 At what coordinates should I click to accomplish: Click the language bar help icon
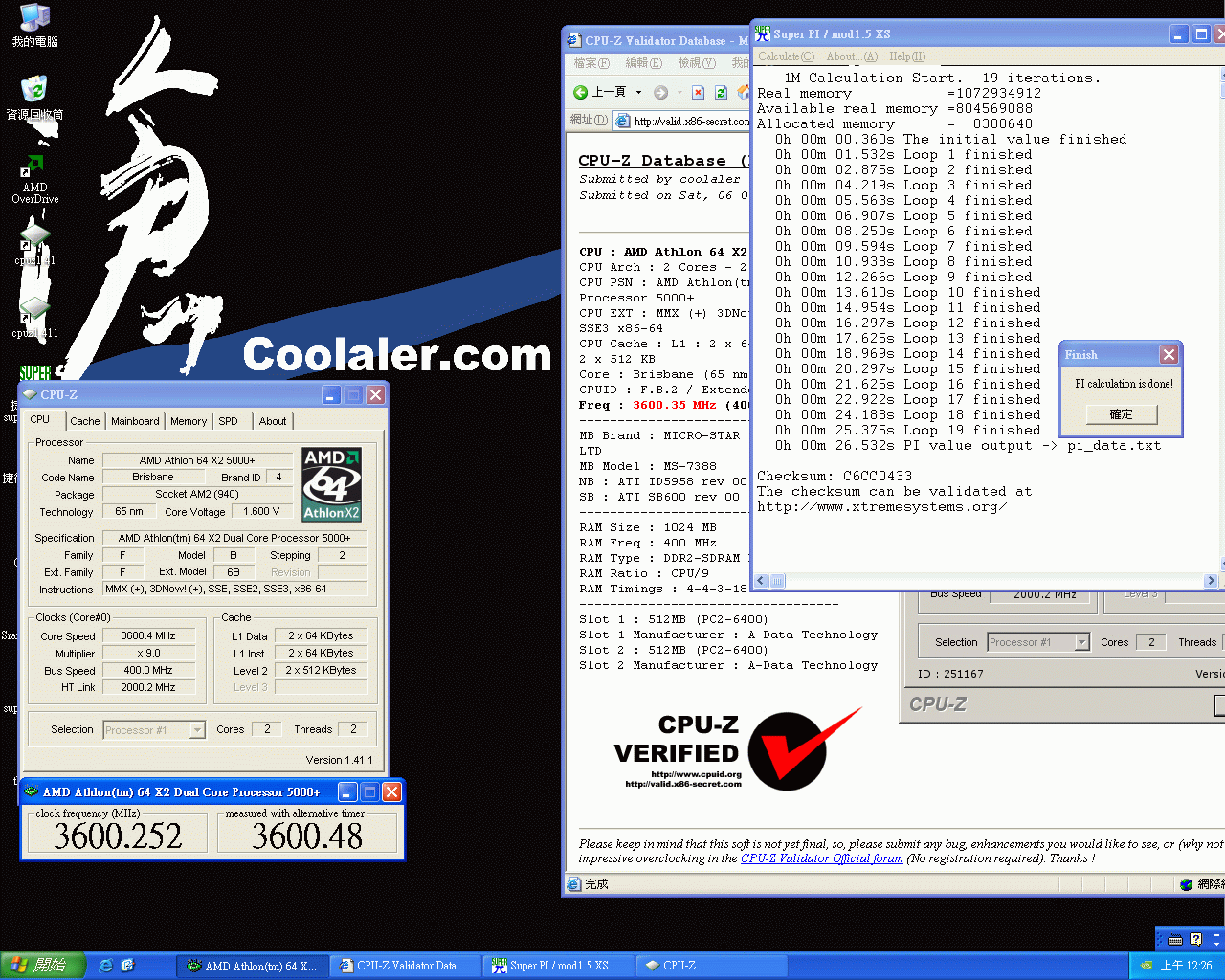coord(1195,939)
